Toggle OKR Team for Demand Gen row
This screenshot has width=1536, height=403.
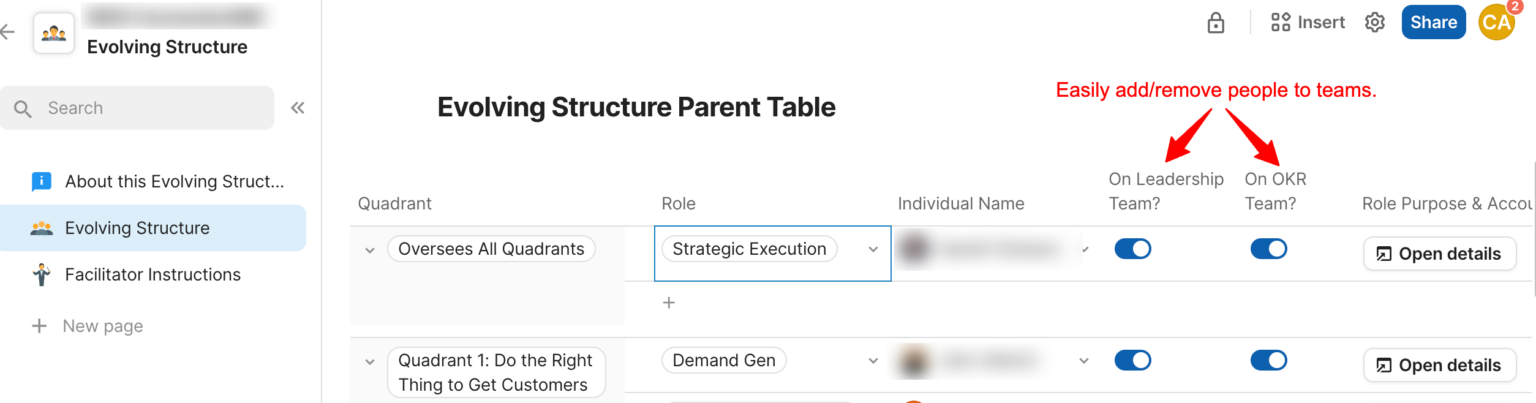(x=1268, y=360)
